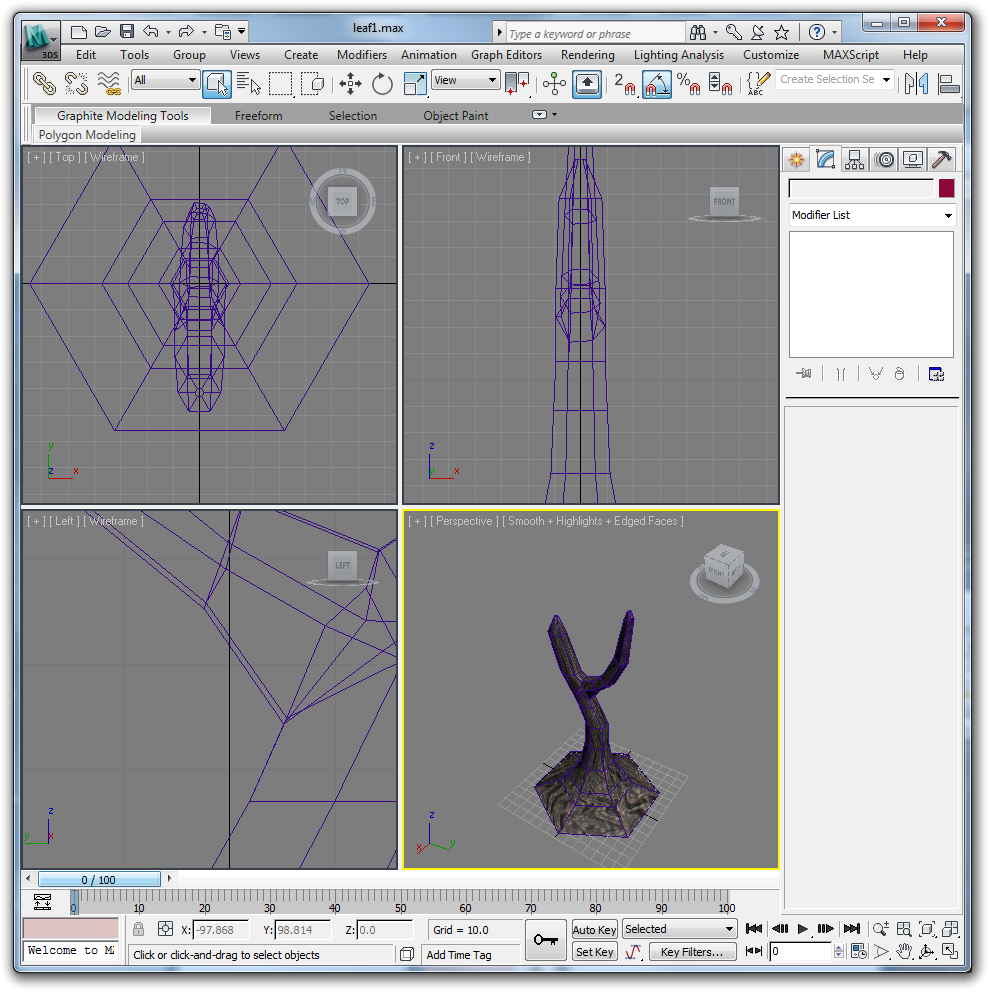Click the Select by Name icon
The width and height of the screenshot is (989, 992).
(249, 84)
